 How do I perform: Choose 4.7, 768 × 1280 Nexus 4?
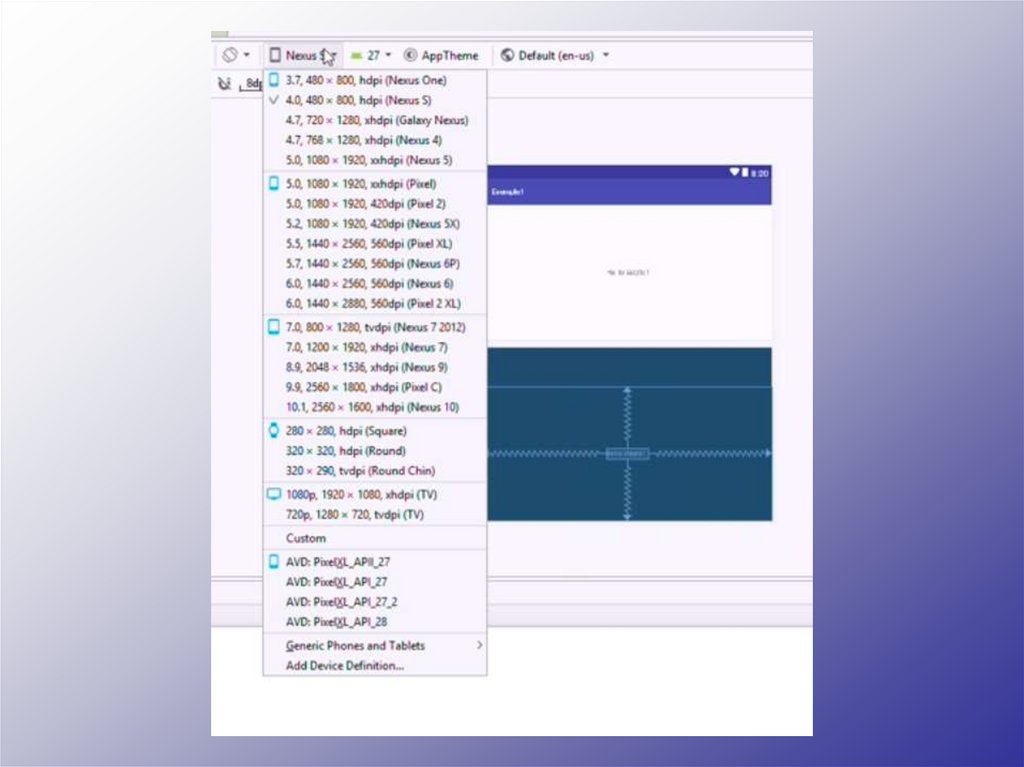point(375,140)
